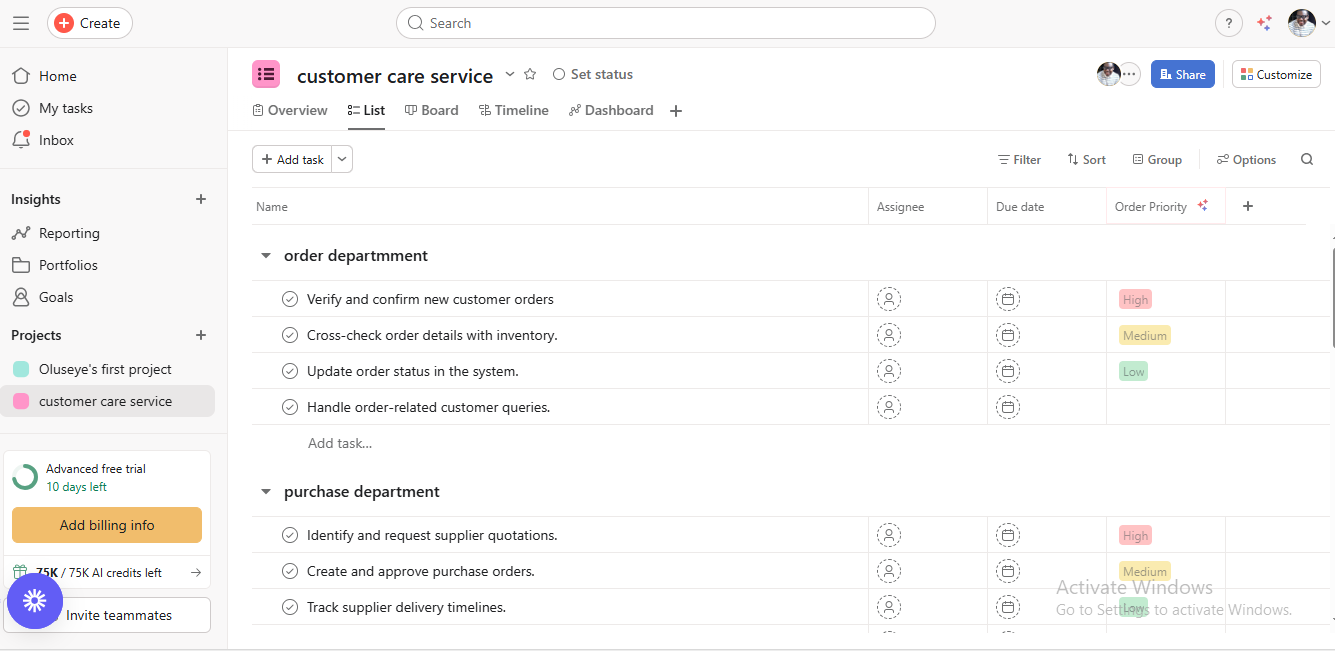1335x651 pixels.
Task: Open due date calendar for Cross-check order task
Action: click(x=1008, y=335)
